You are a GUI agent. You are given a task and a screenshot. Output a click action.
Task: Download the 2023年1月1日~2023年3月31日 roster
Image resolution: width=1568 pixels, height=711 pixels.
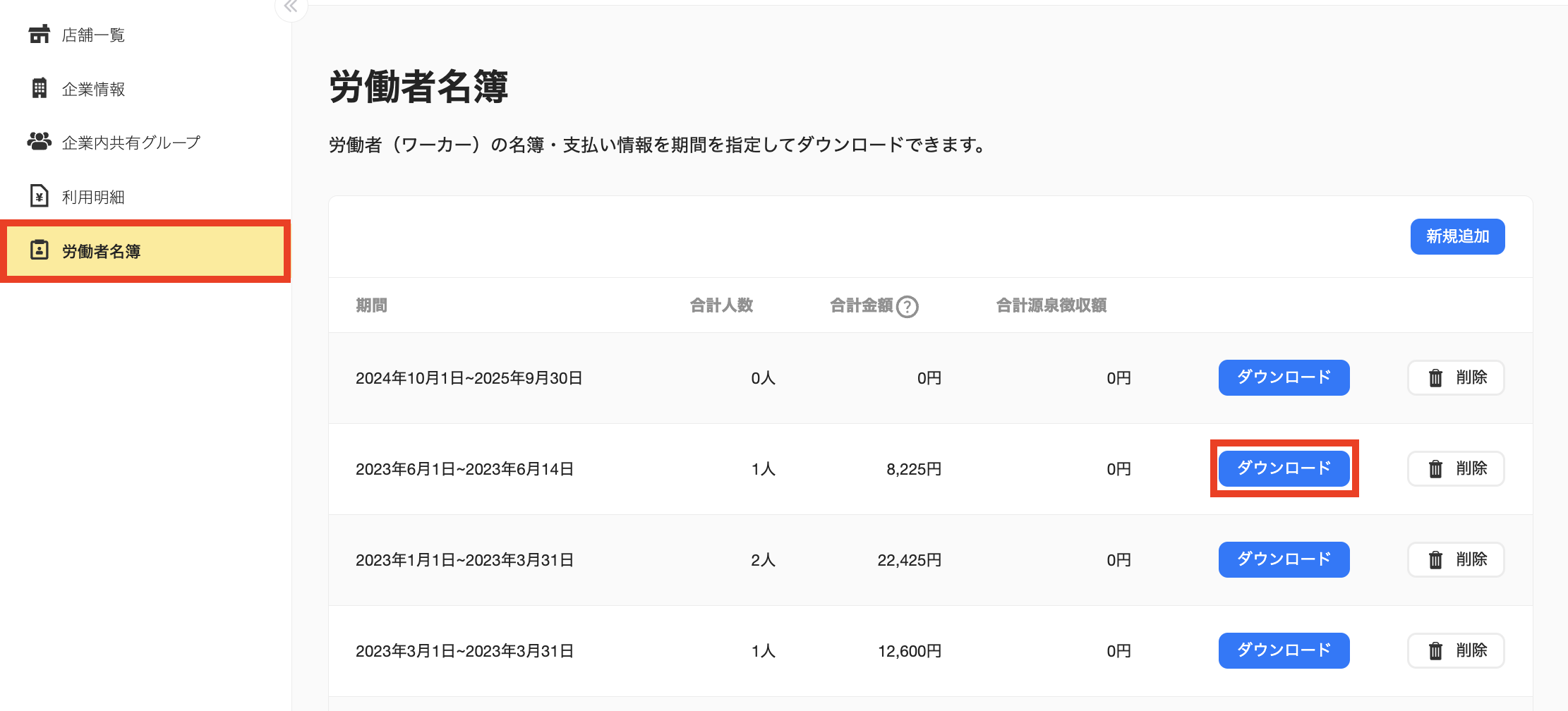[1284, 559]
